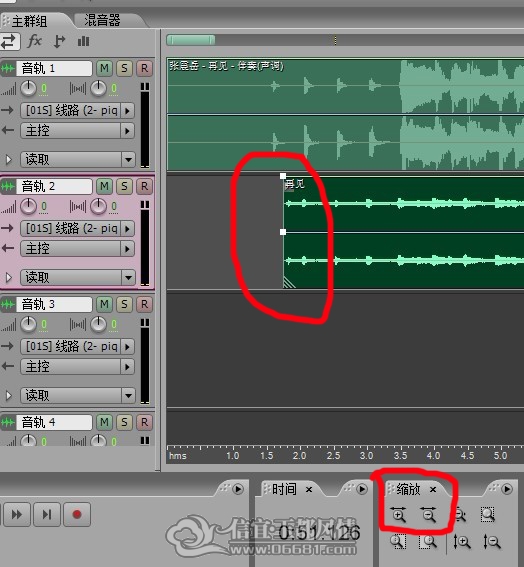Viewport: 524px width, 567px height.
Task: Expand automation lanes triangle on 音轨 3
Action: pos(9,396)
